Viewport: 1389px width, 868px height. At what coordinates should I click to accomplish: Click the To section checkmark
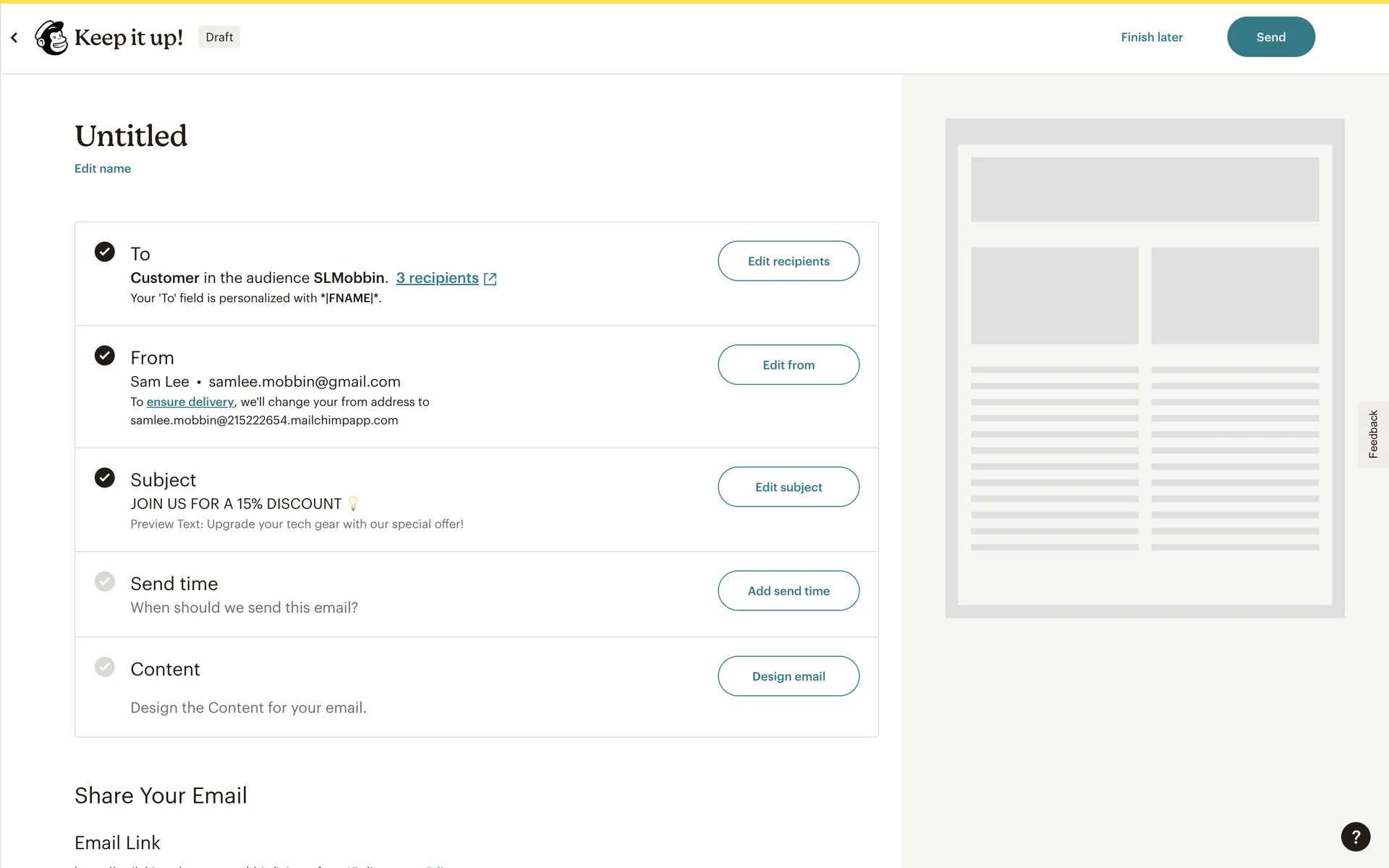pos(105,252)
